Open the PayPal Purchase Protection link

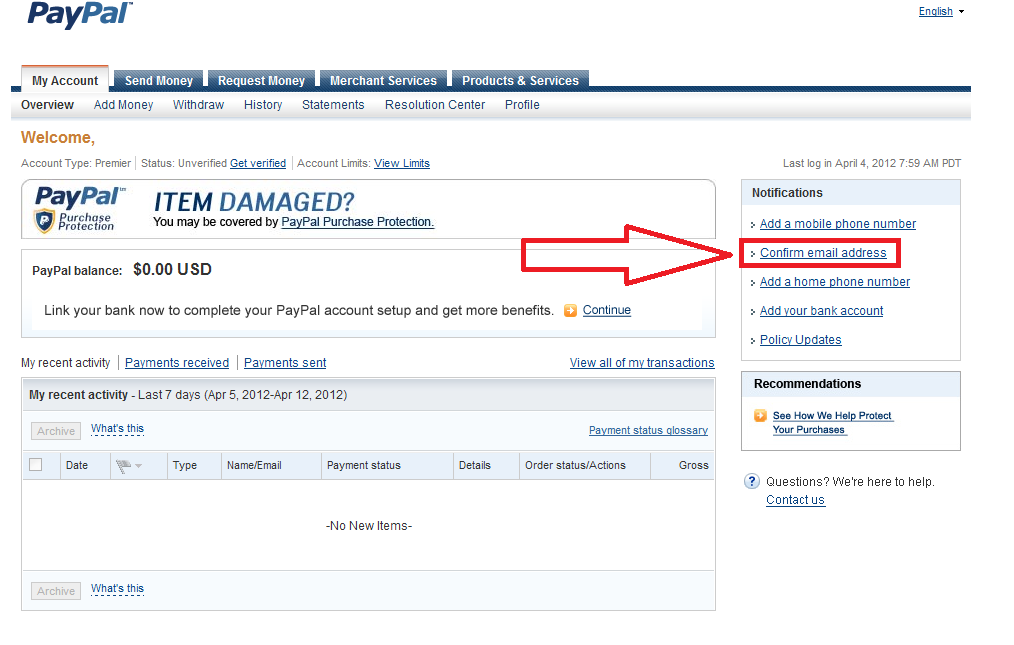pyautogui.click(x=358, y=222)
